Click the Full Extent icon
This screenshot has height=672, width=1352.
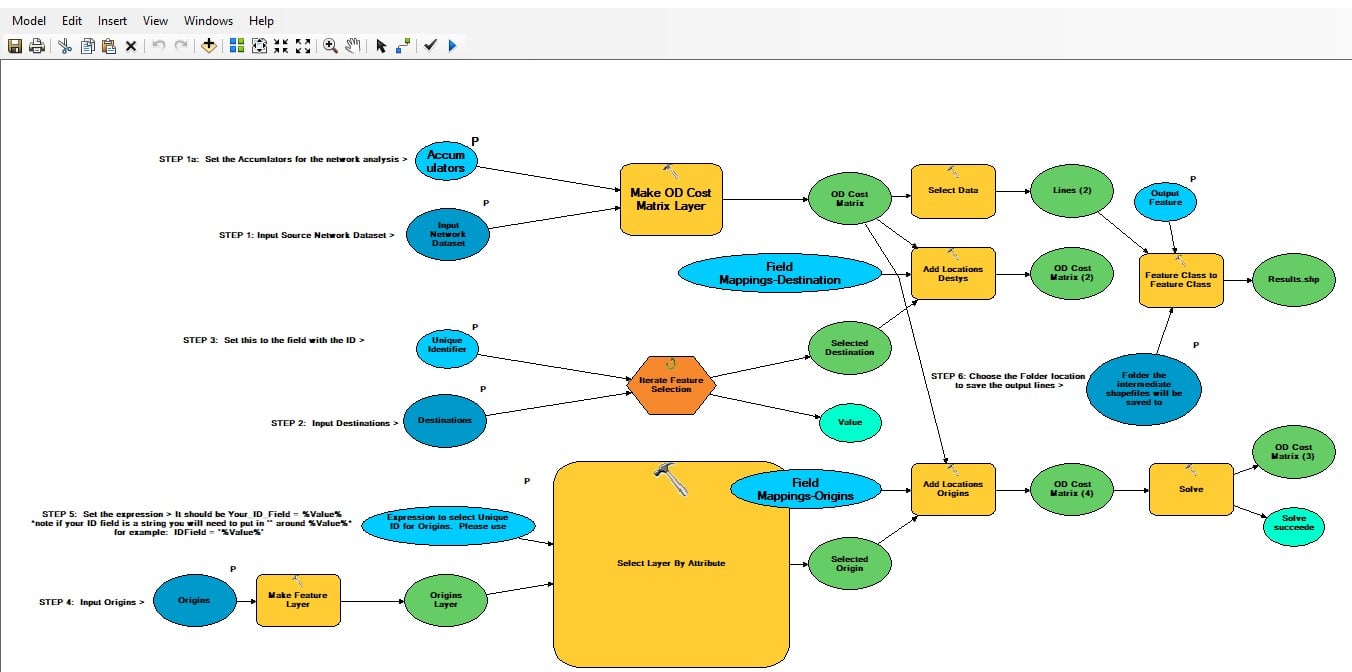[259, 46]
